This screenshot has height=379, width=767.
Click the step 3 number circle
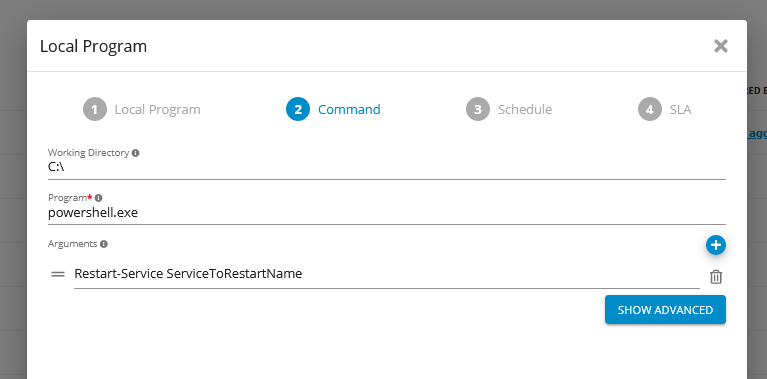[x=478, y=109]
